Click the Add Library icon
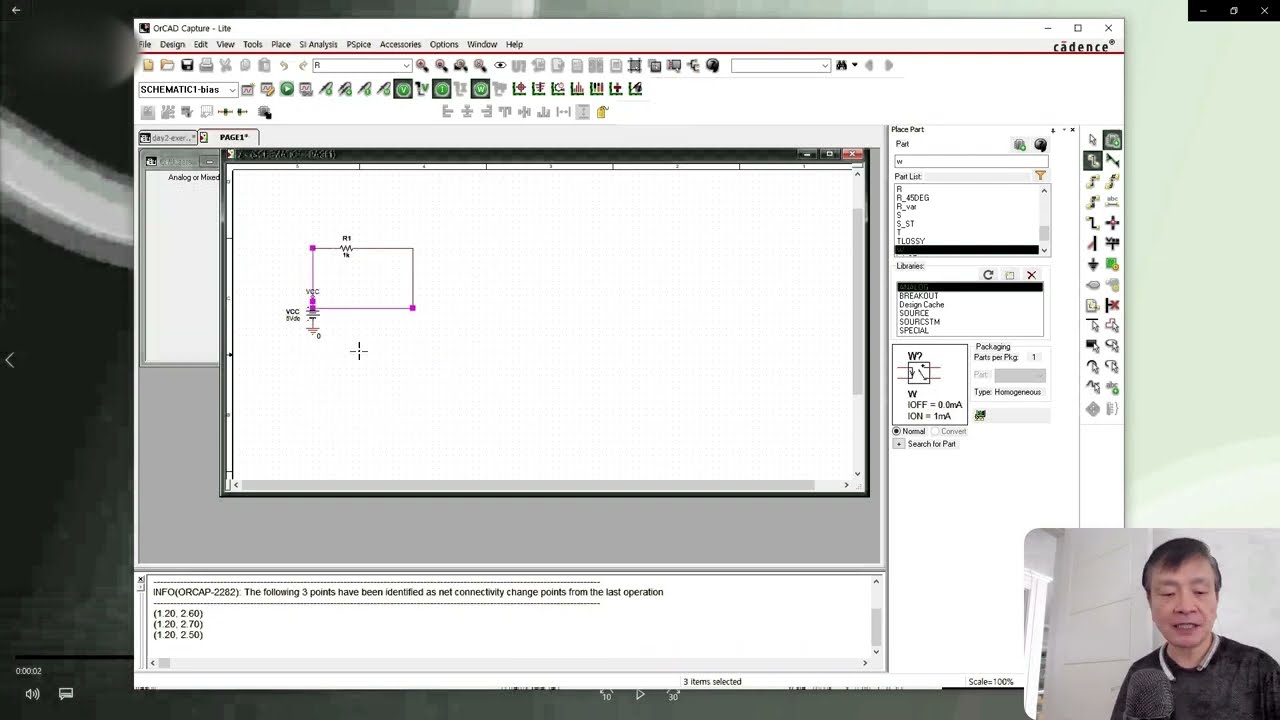Image resolution: width=1280 pixels, height=720 pixels. point(1010,275)
